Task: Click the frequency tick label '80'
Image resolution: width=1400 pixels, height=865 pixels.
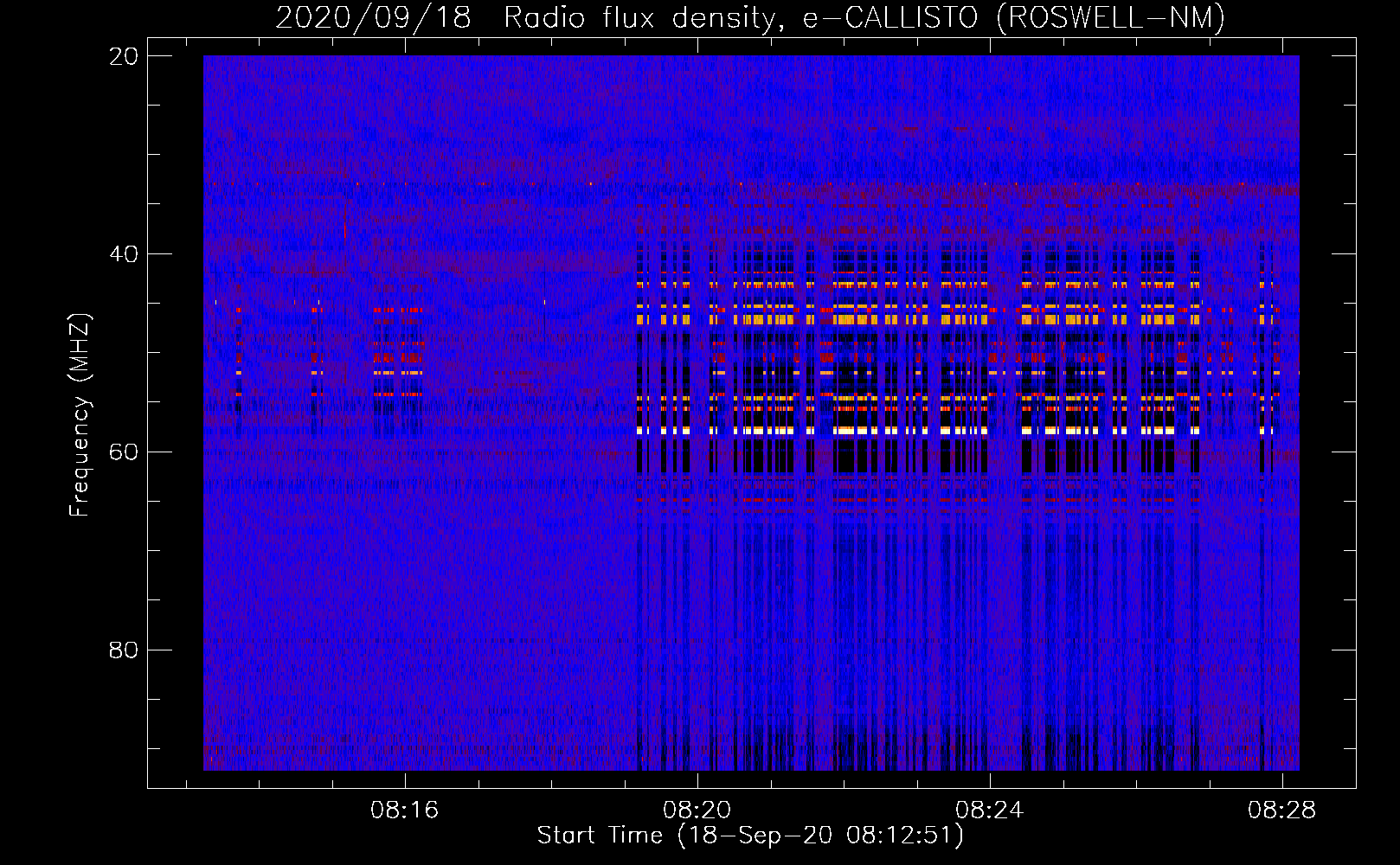Action: point(124,650)
